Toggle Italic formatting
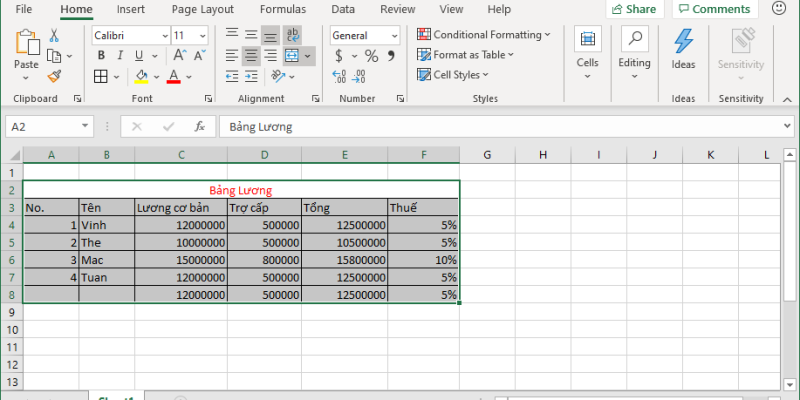 pos(120,55)
